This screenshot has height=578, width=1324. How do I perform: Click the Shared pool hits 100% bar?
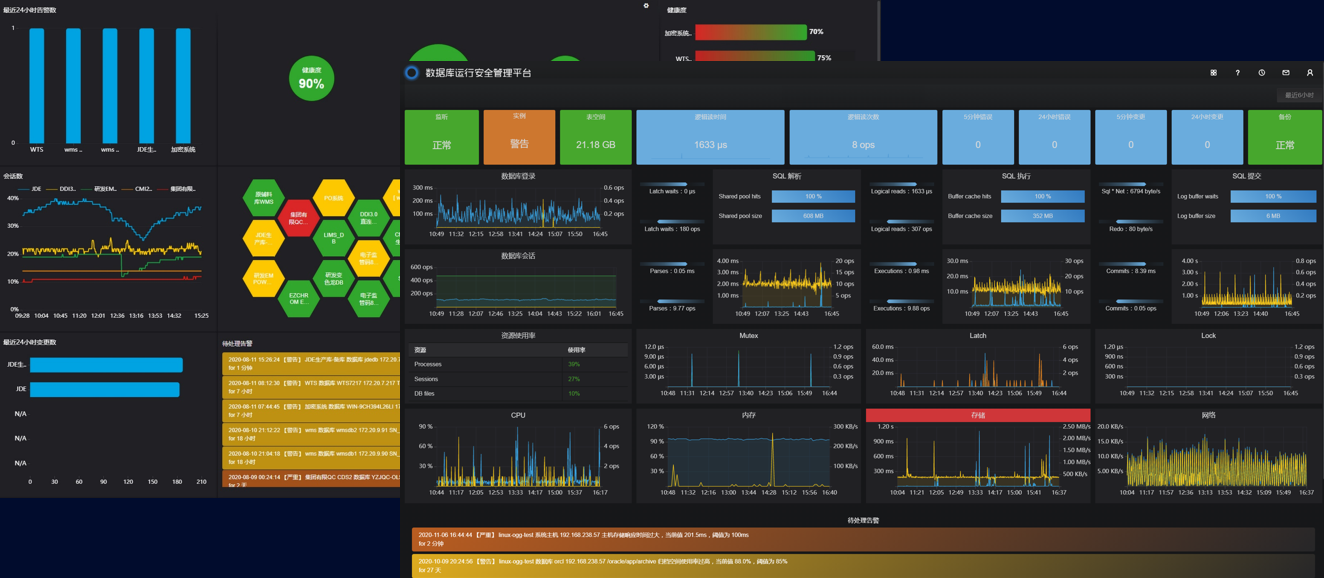click(813, 197)
